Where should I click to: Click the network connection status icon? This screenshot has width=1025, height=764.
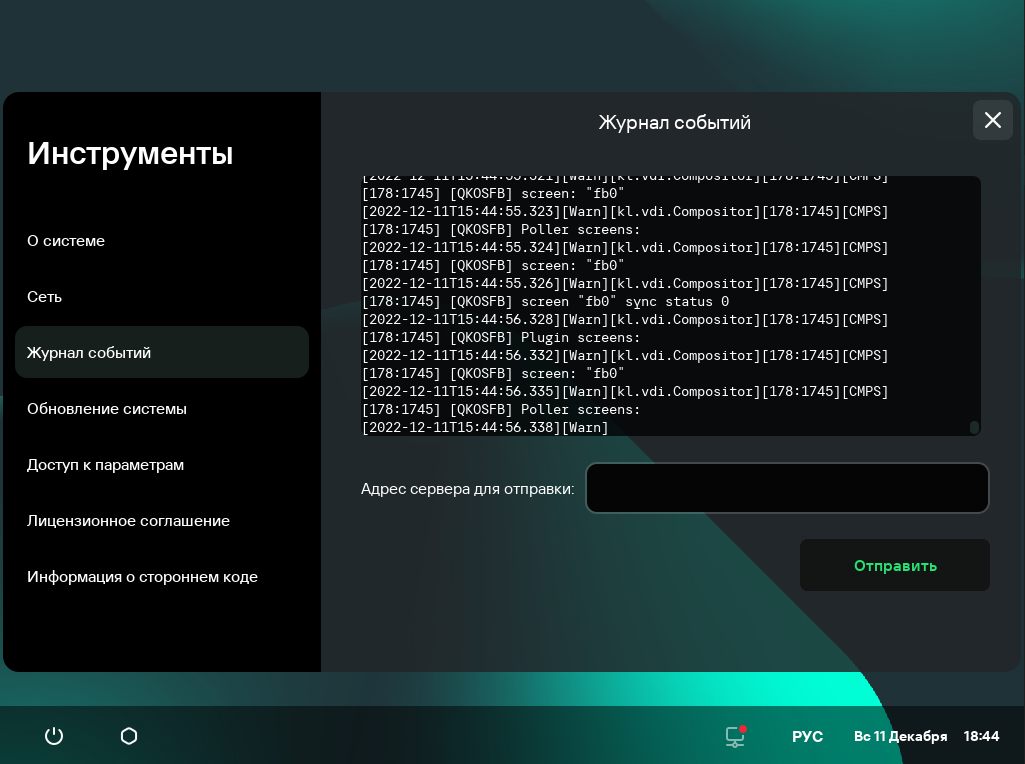pos(735,736)
